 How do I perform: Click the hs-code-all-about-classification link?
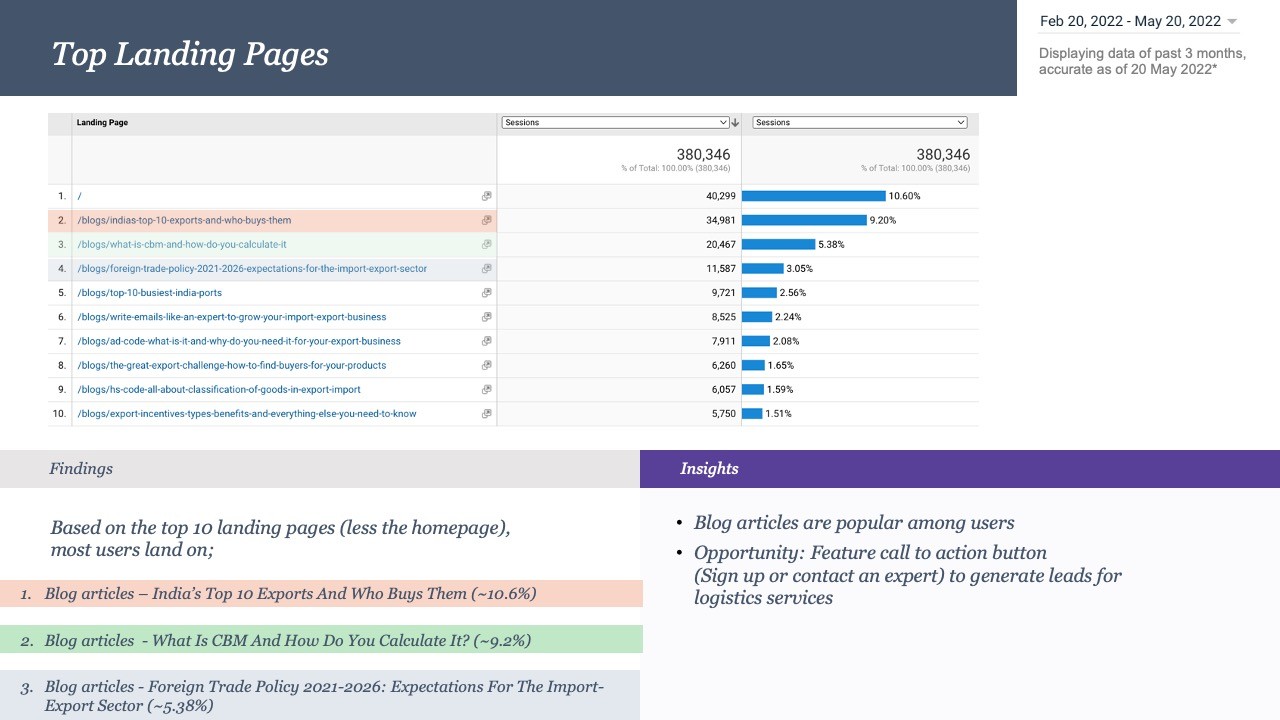219,389
